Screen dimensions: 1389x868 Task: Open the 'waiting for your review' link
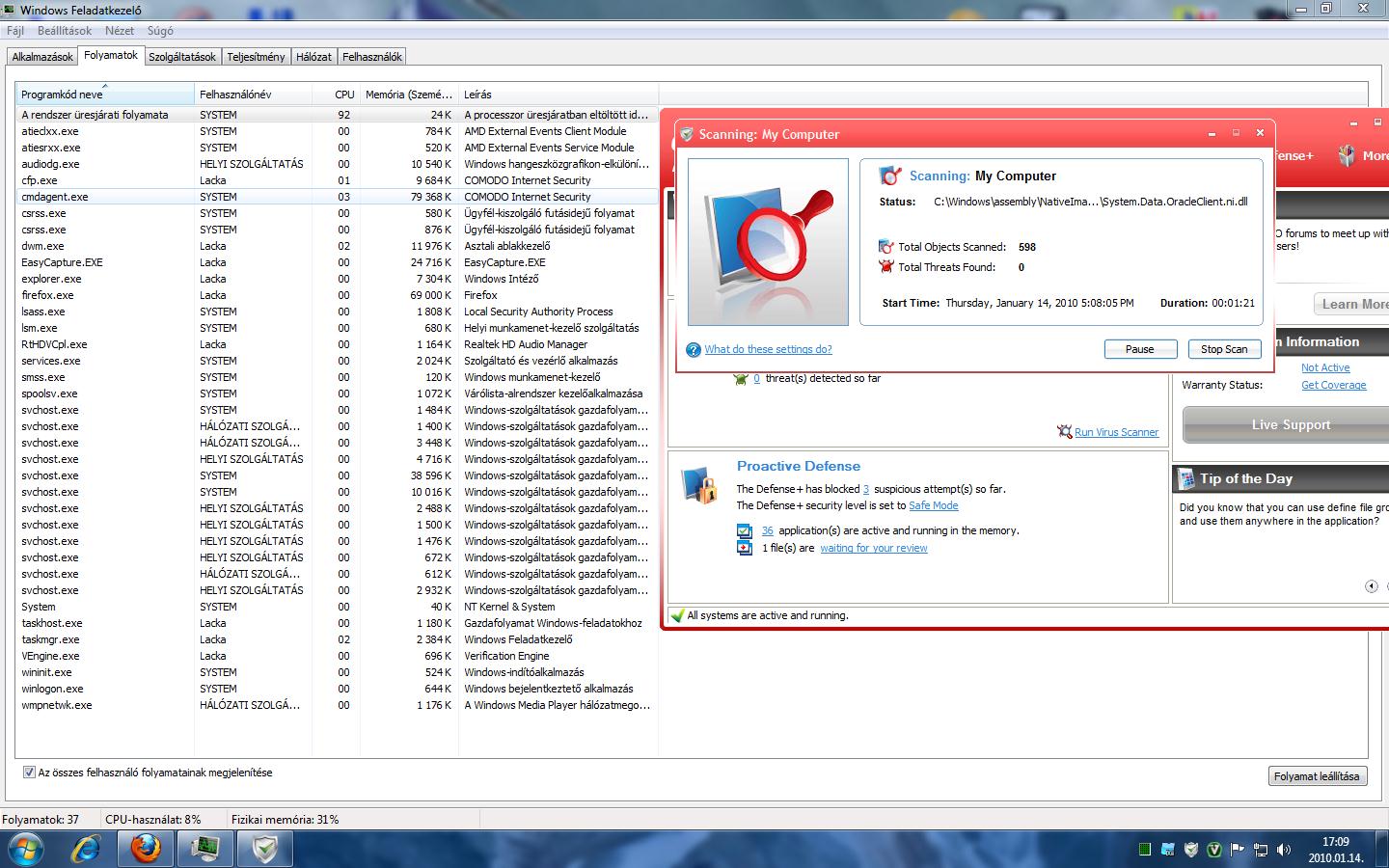[874, 548]
